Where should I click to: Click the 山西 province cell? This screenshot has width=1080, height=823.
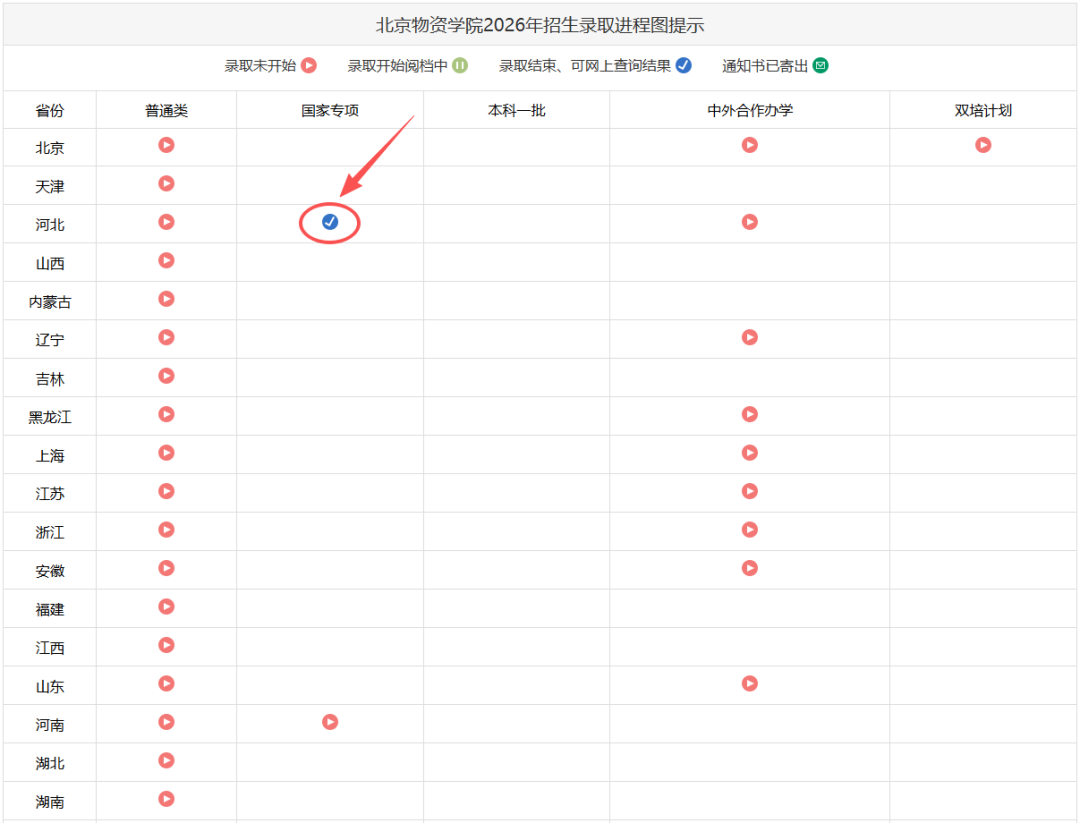click(x=50, y=264)
